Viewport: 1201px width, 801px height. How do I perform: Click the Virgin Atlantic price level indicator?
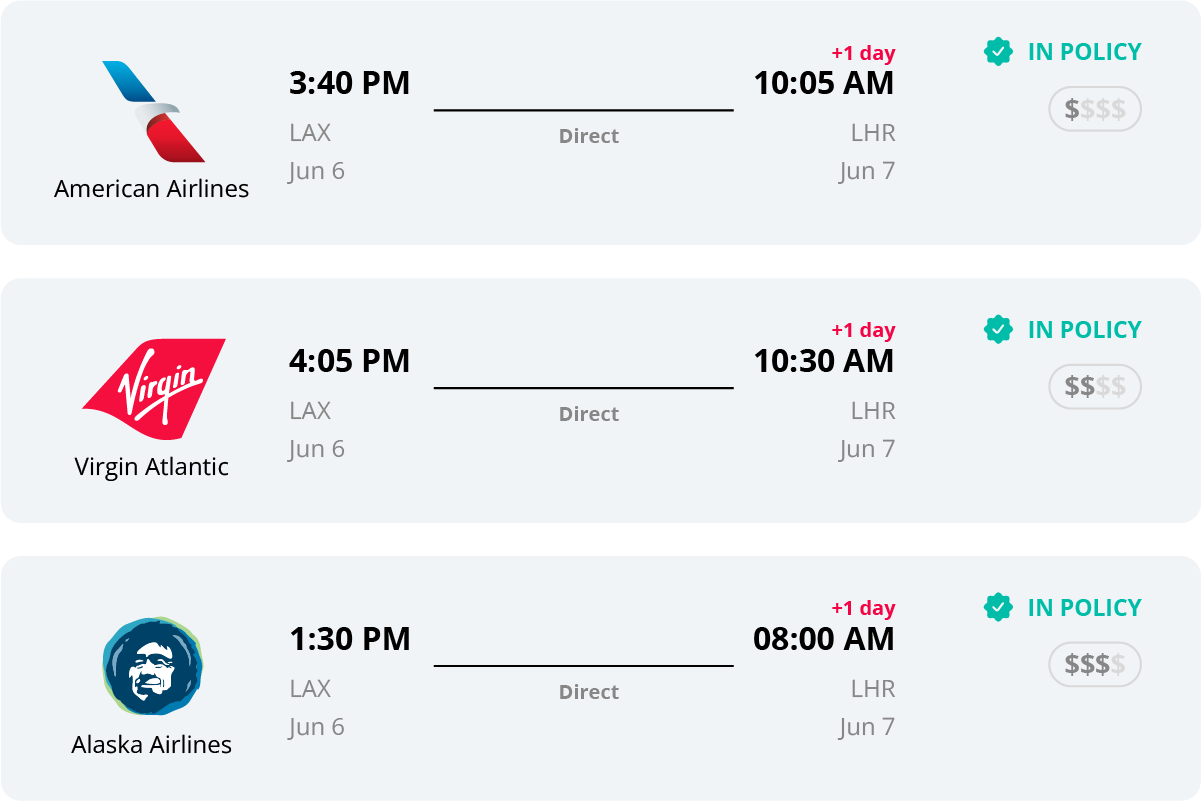click(1094, 387)
